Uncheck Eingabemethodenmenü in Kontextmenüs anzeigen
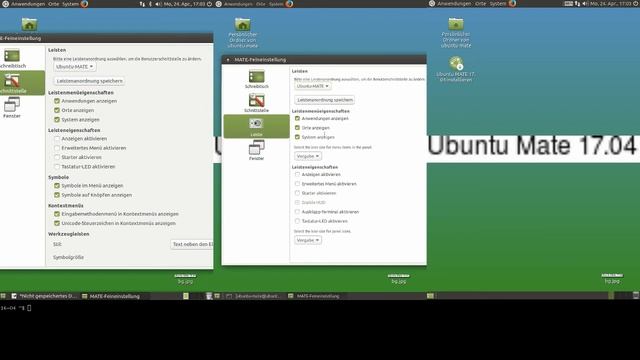The width and height of the screenshot is (640, 360). point(57,214)
